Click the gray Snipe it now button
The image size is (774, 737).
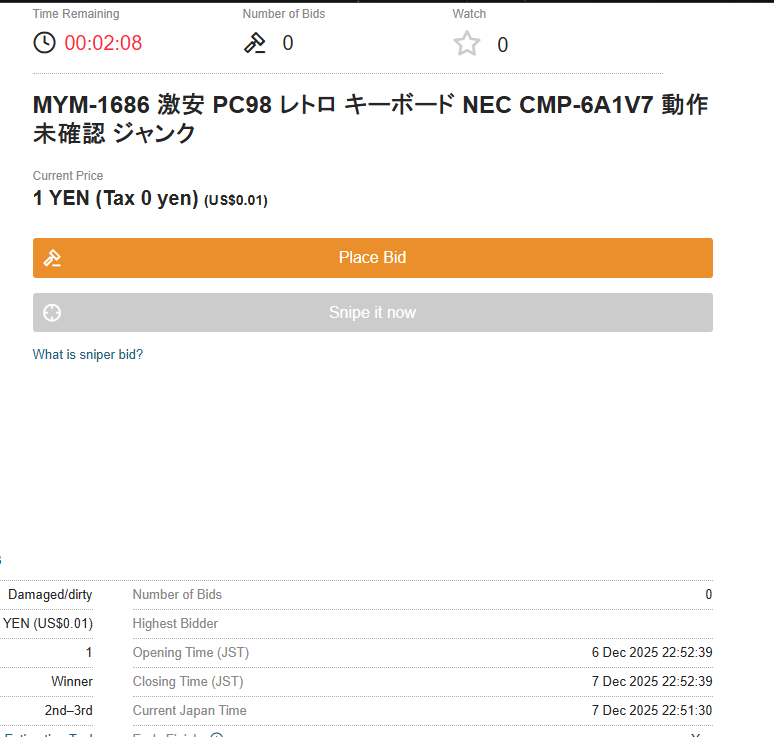pyautogui.click(x=373, y=312)
